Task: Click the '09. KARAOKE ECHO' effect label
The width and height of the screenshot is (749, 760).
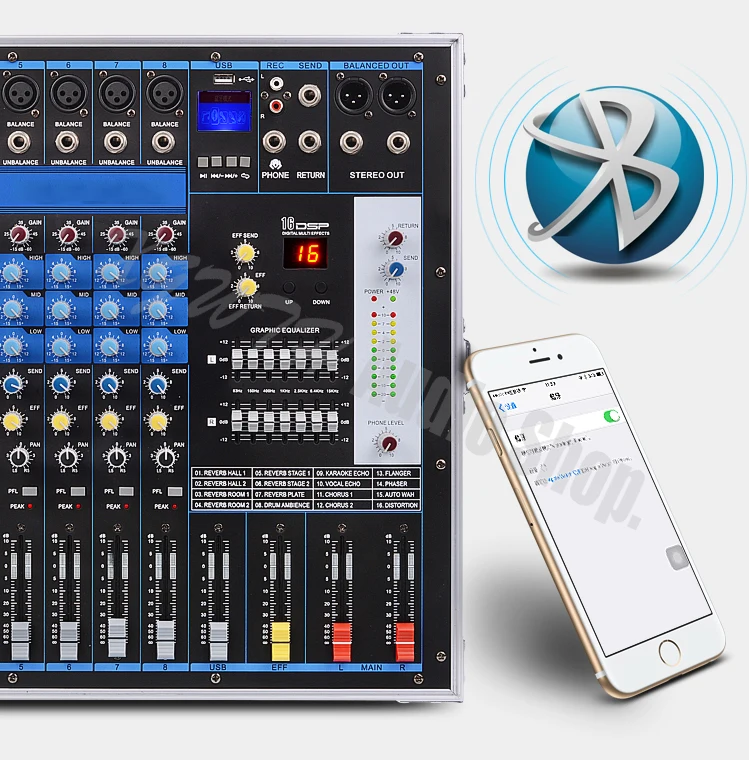Action: click(x=342, y=473)
